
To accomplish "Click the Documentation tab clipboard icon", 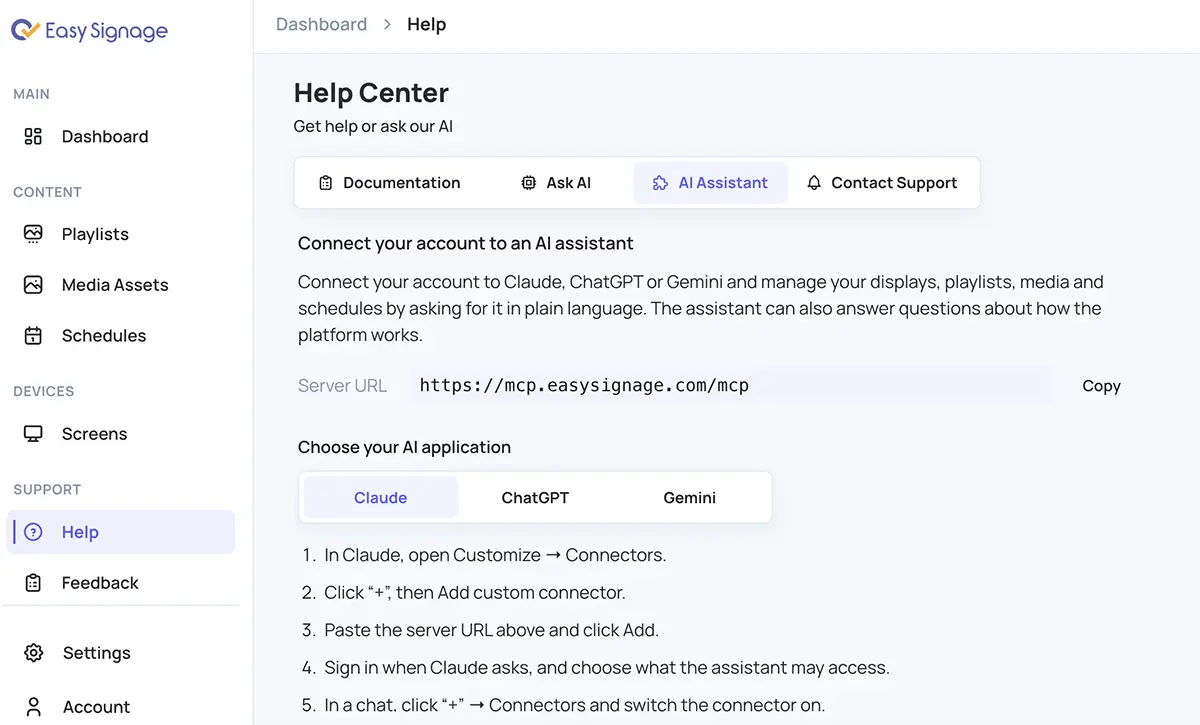I will coord(325,183).
